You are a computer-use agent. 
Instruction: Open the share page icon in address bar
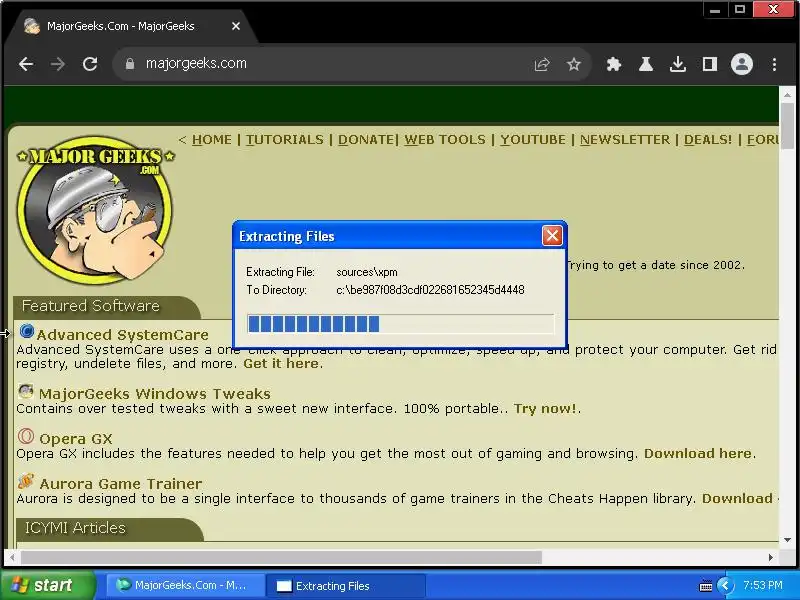point(542,64)
